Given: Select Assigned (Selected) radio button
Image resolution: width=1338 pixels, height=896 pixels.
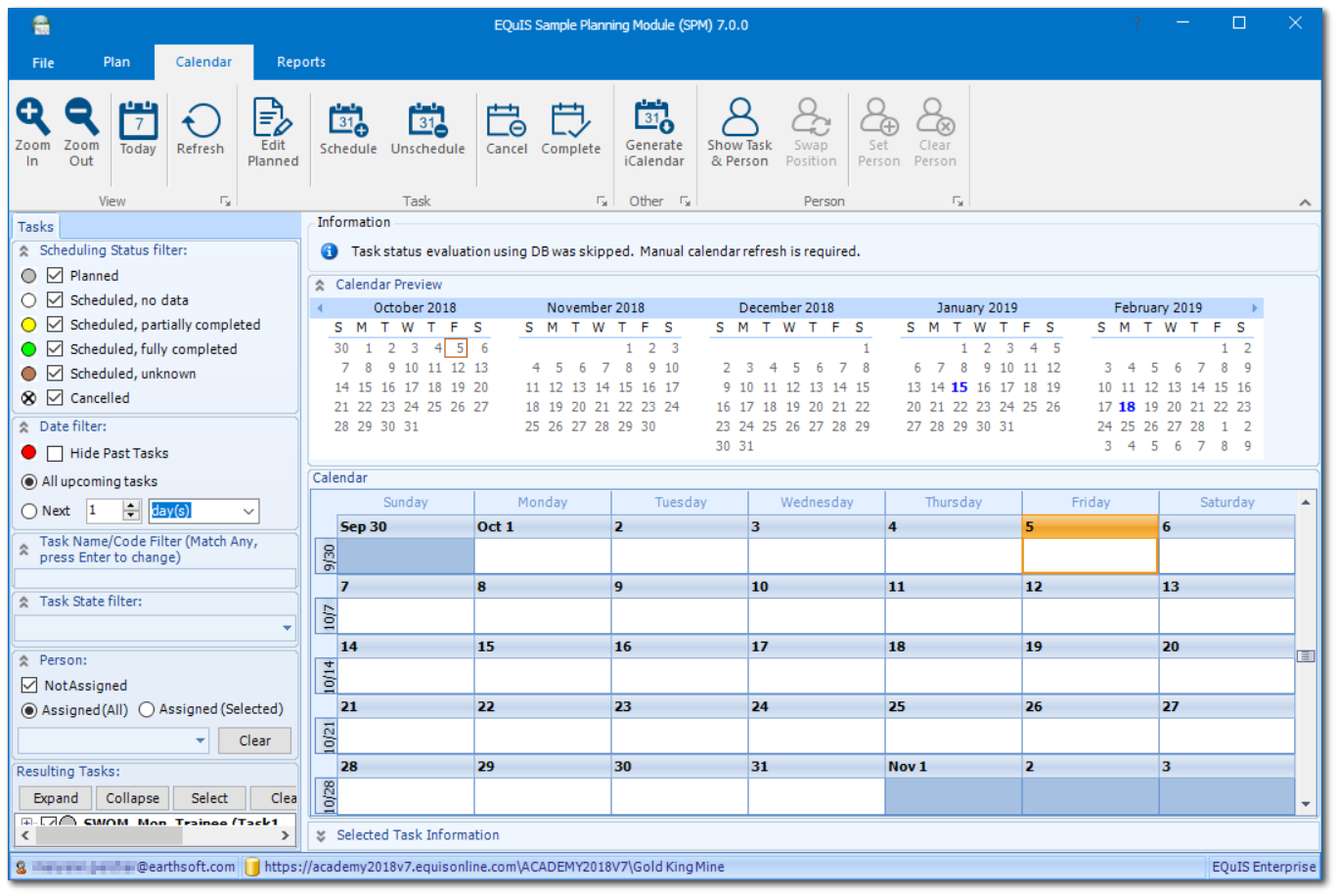Looking at the screenshot, I should pos(147,709).
